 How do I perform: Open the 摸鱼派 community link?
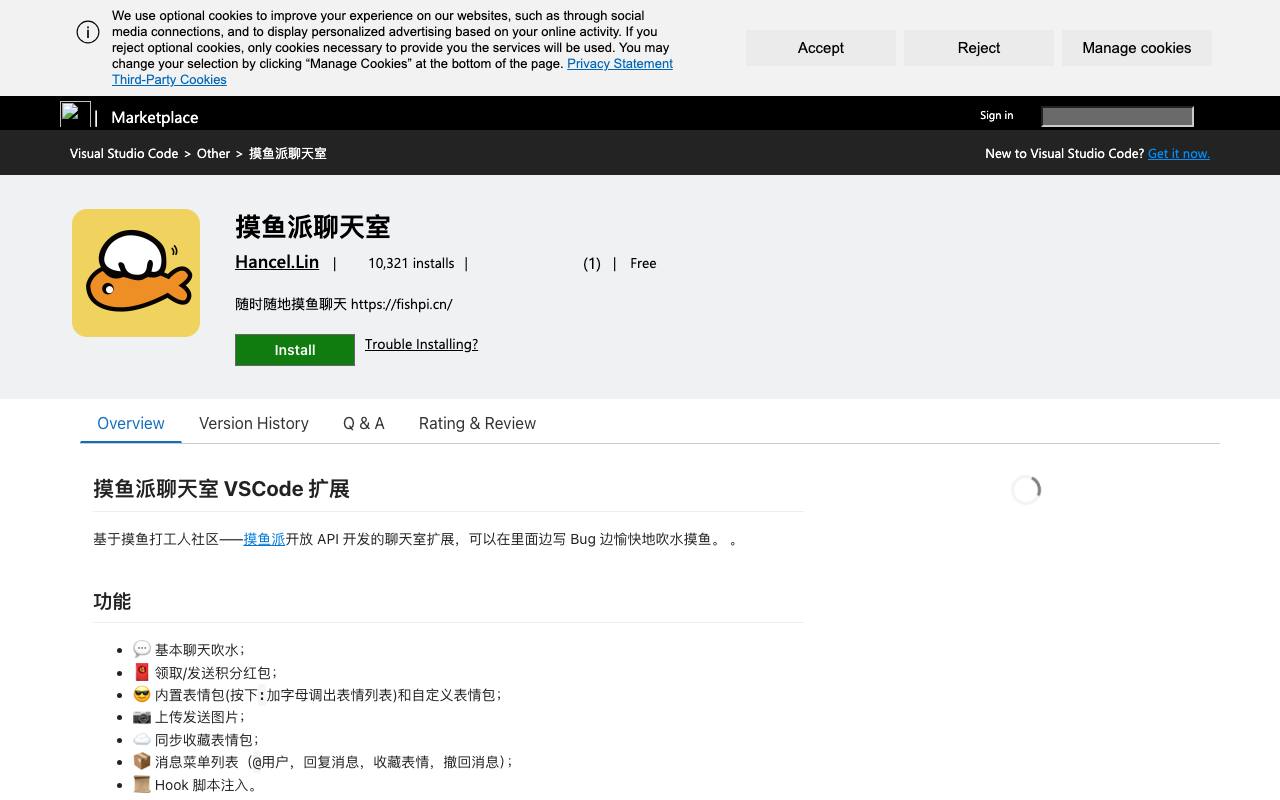(x=264, y=539)
